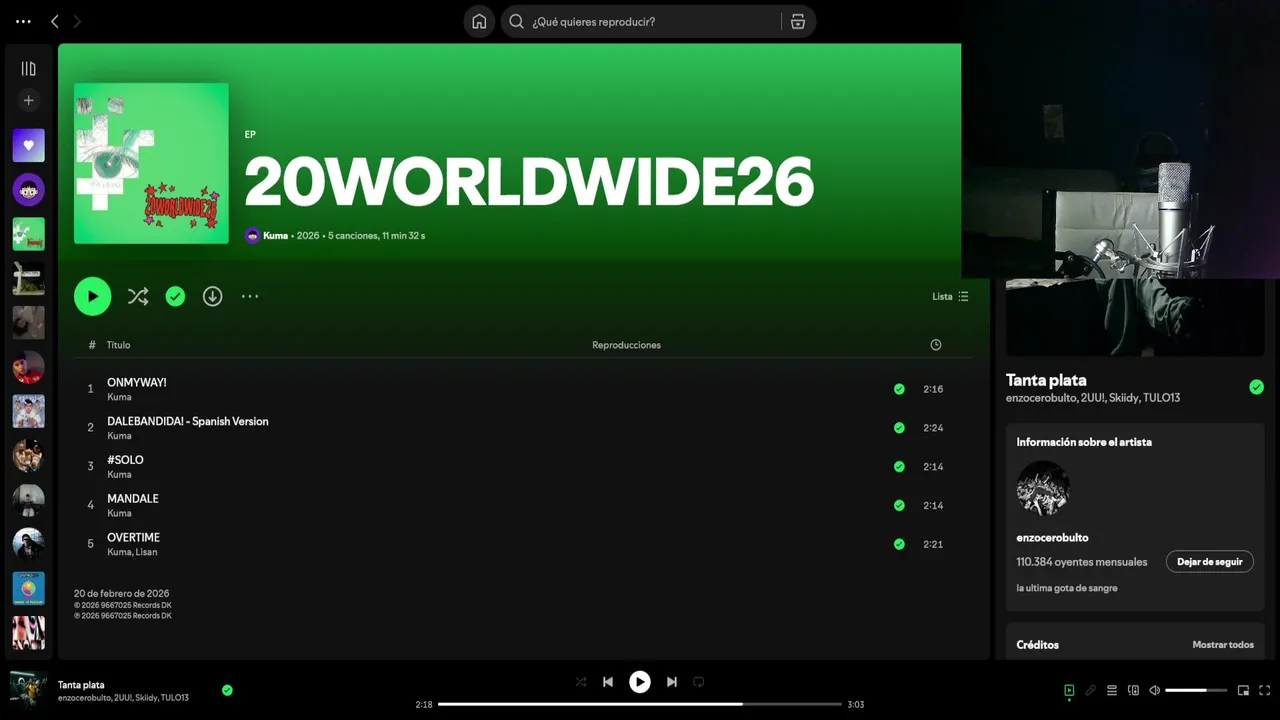Toggle EP saved-to-library checkmark
This screenshot has width=1280, height=720.
tap(175, 296)
